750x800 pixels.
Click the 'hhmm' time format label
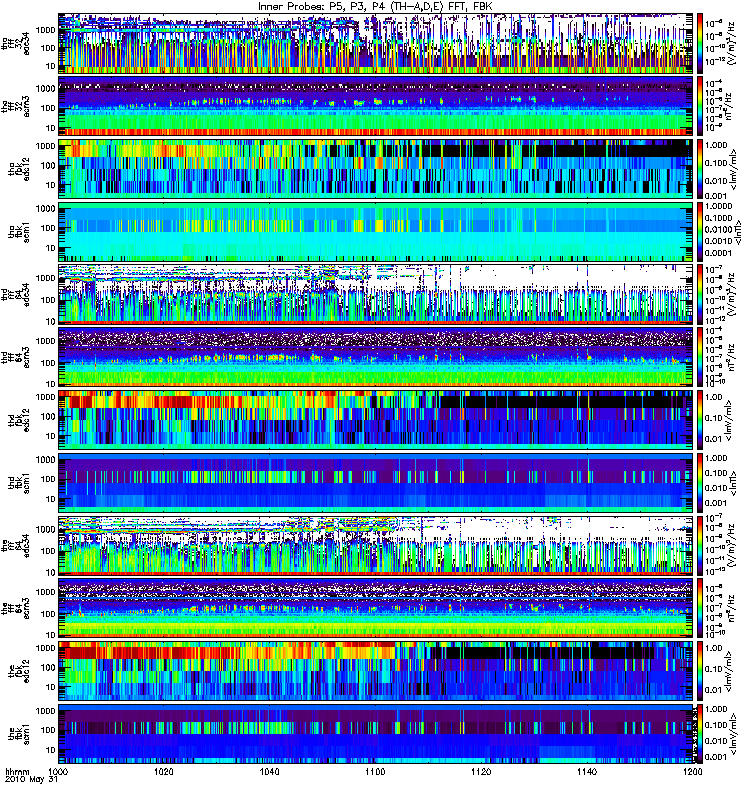coord(17,771)
